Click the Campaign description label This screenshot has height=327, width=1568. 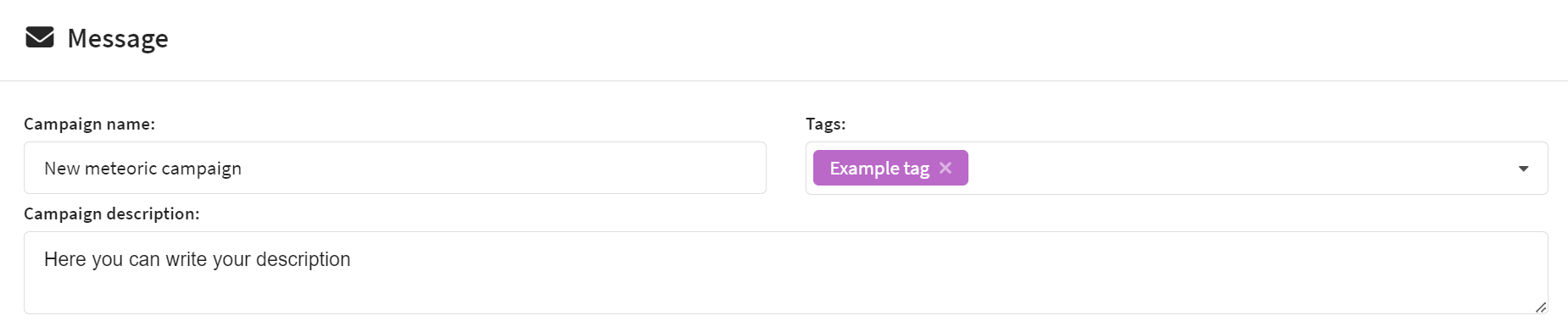click(x=112, y=213)
